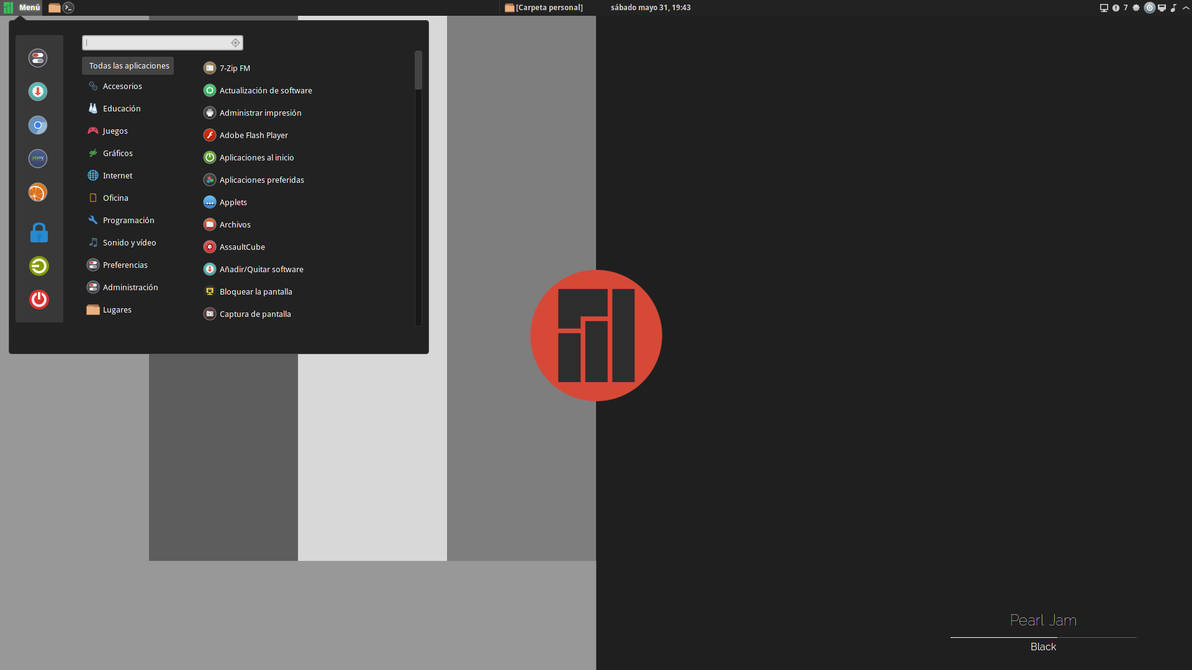
Task: Open the Administración category
Action: point(130,287)
